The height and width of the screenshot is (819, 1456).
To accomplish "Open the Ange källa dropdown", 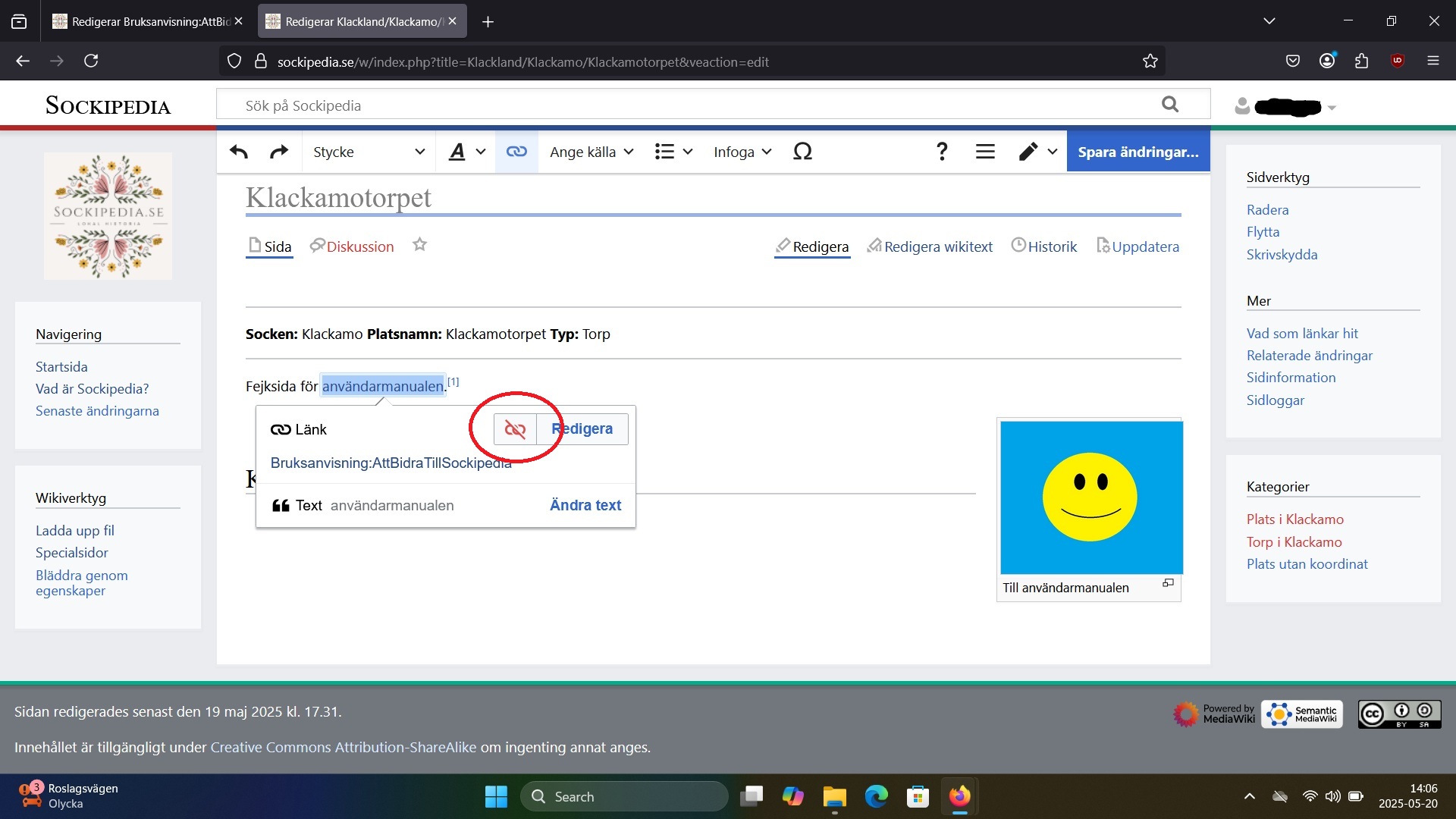I will 591,152.
